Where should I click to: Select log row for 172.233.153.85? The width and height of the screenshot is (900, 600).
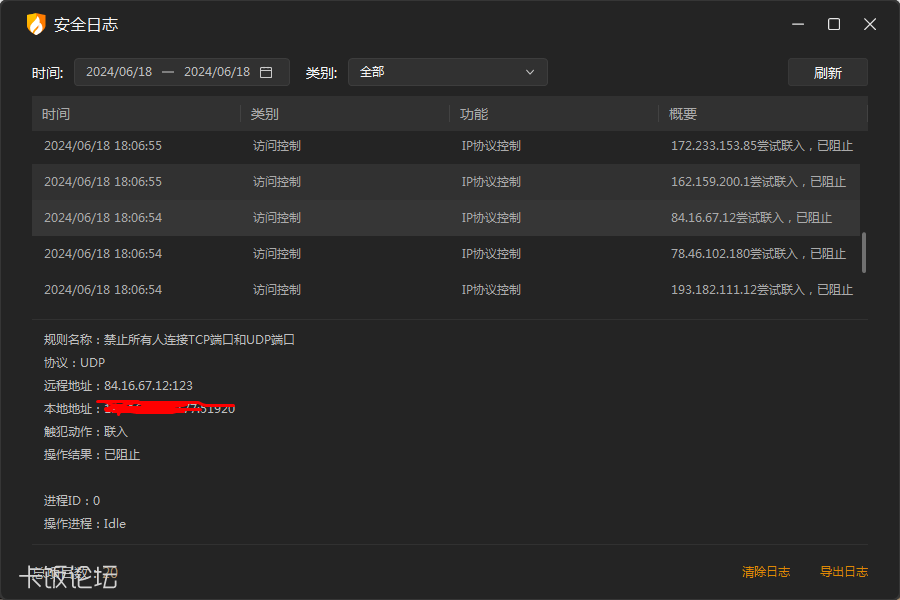445,146
